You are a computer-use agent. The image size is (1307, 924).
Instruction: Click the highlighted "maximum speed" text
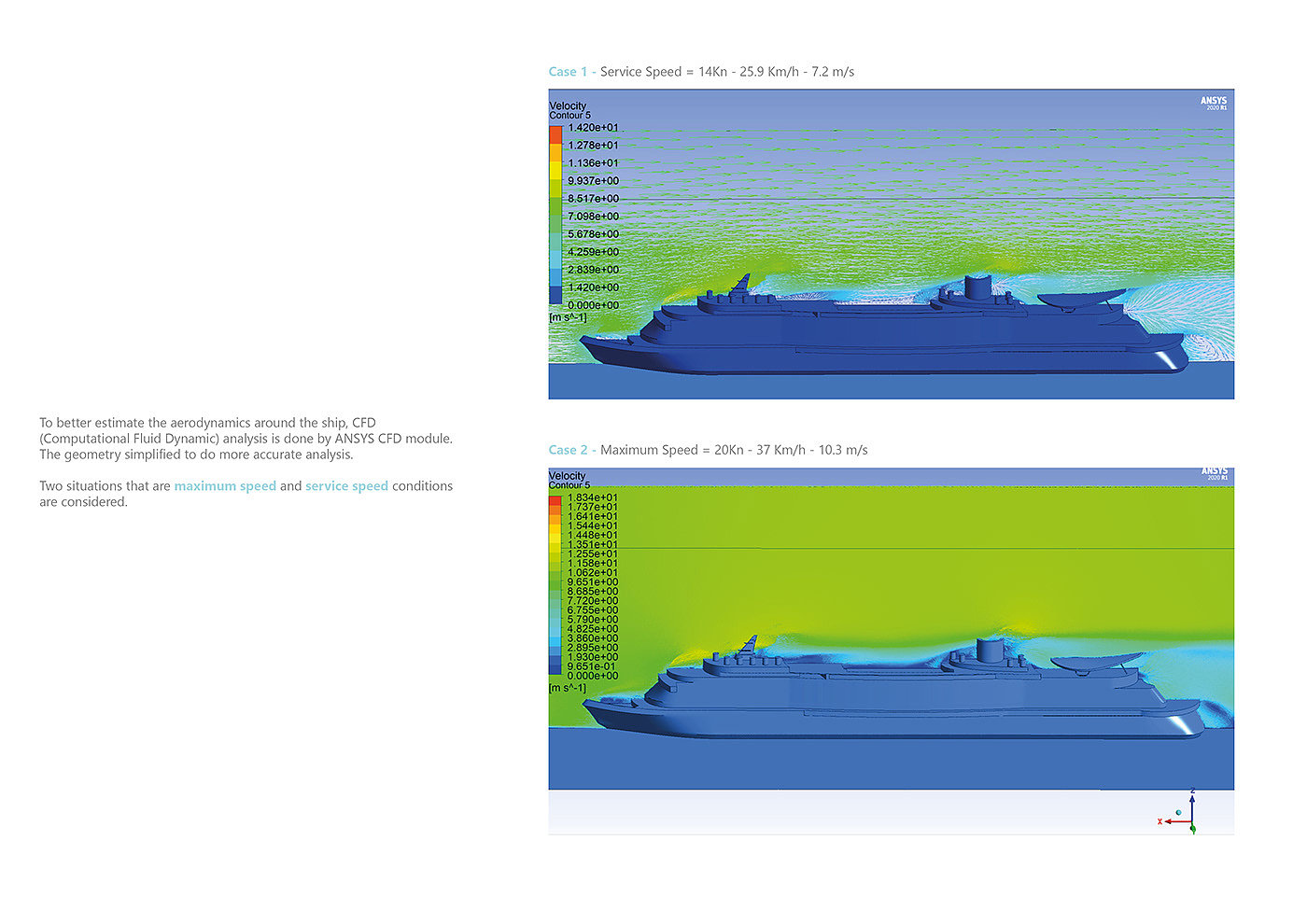coord(225,486)
